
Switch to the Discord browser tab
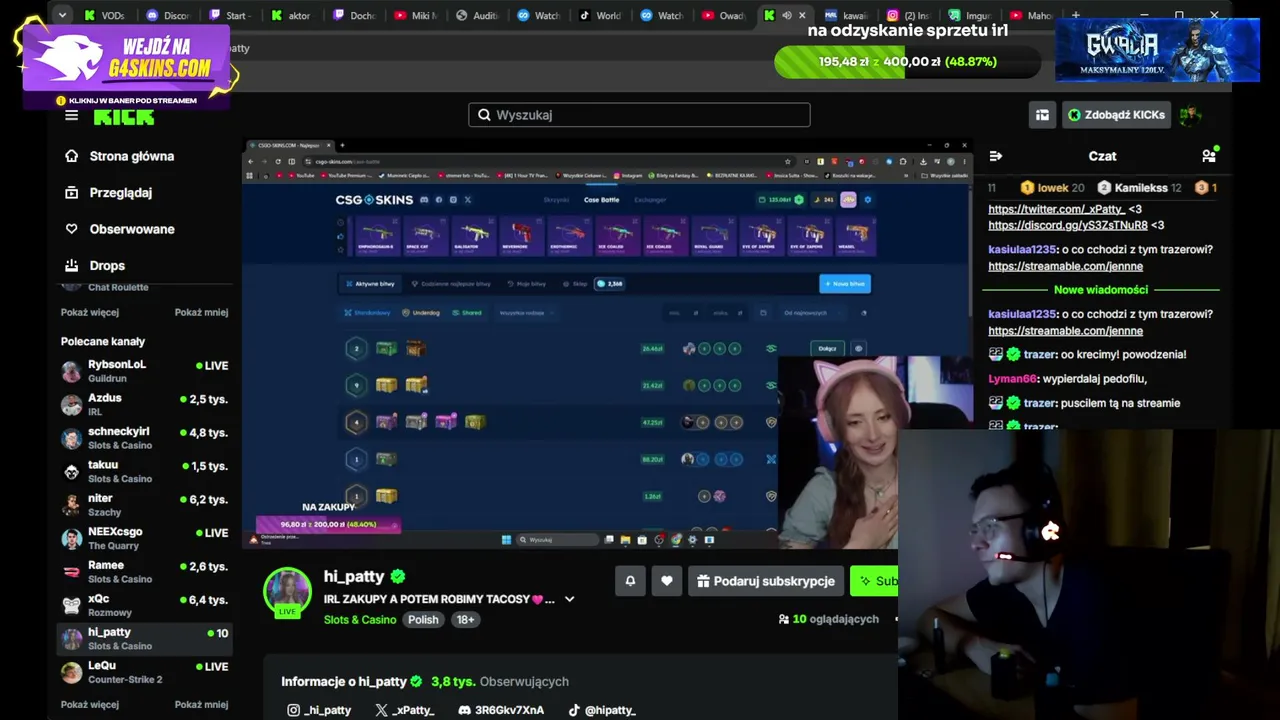tap(168, 15)
